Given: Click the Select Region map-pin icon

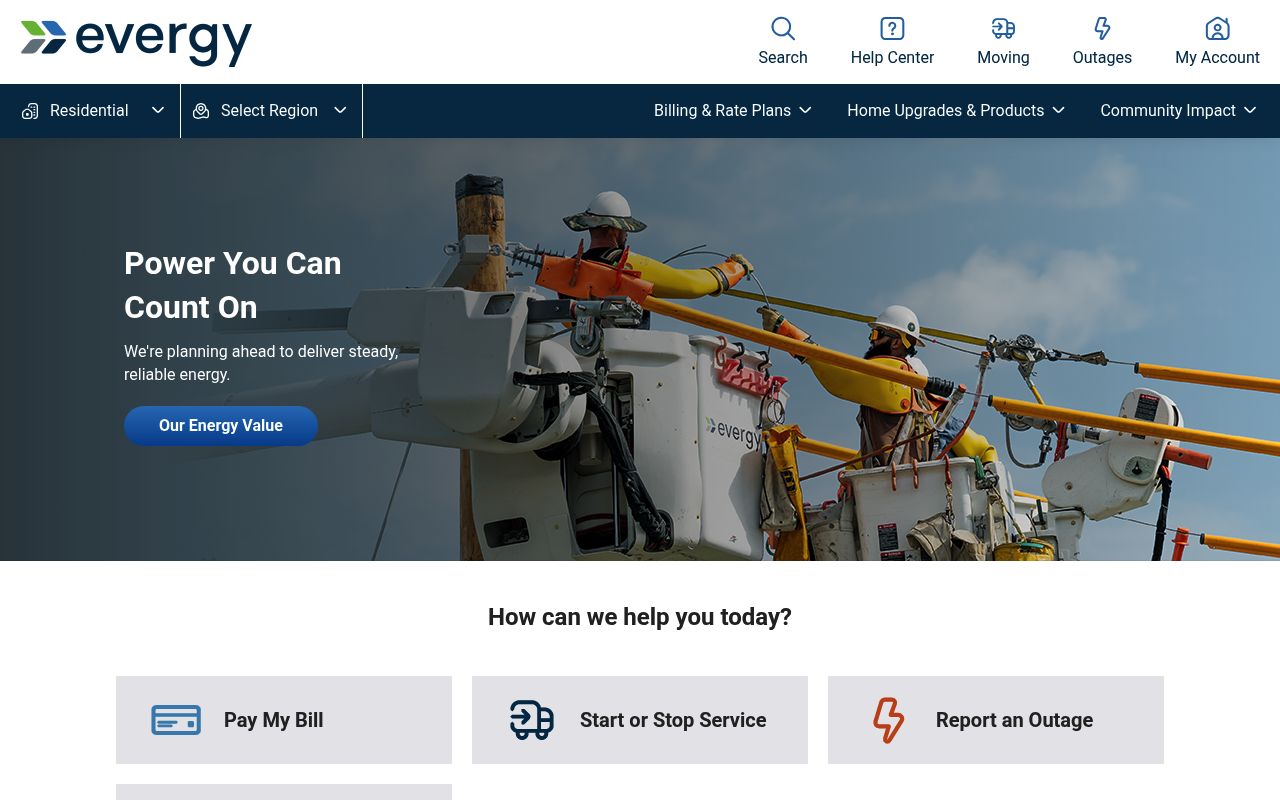Looking at the screenshot, I should pos(201,111).
